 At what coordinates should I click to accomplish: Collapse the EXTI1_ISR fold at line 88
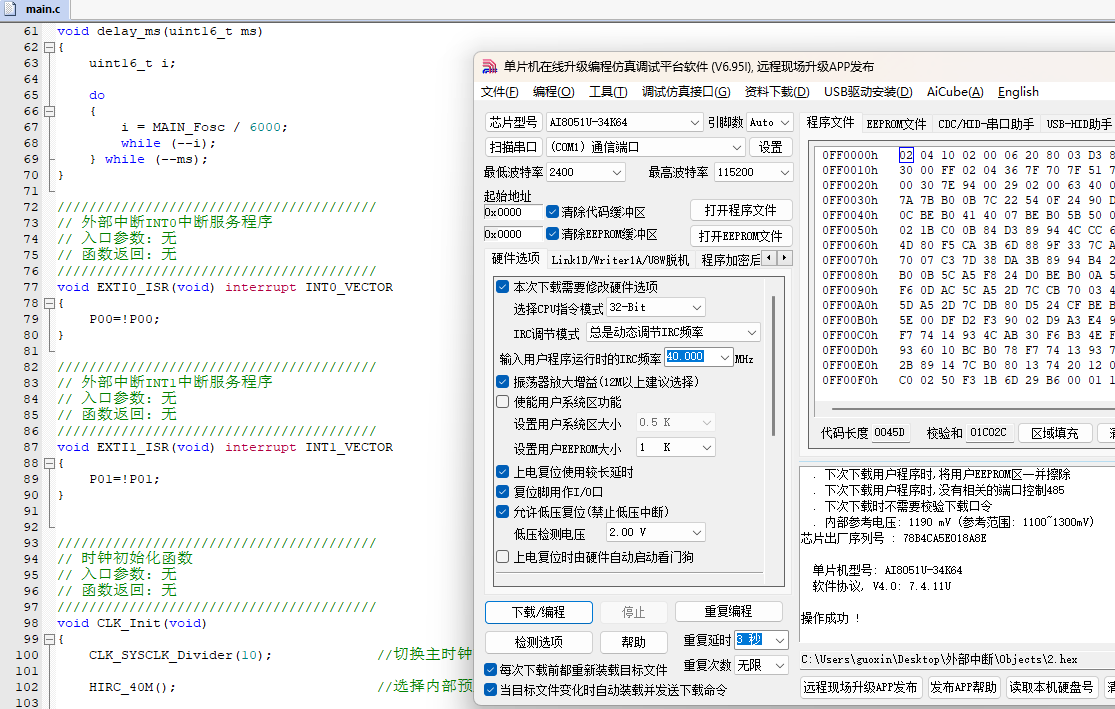[x=49, y=464]
